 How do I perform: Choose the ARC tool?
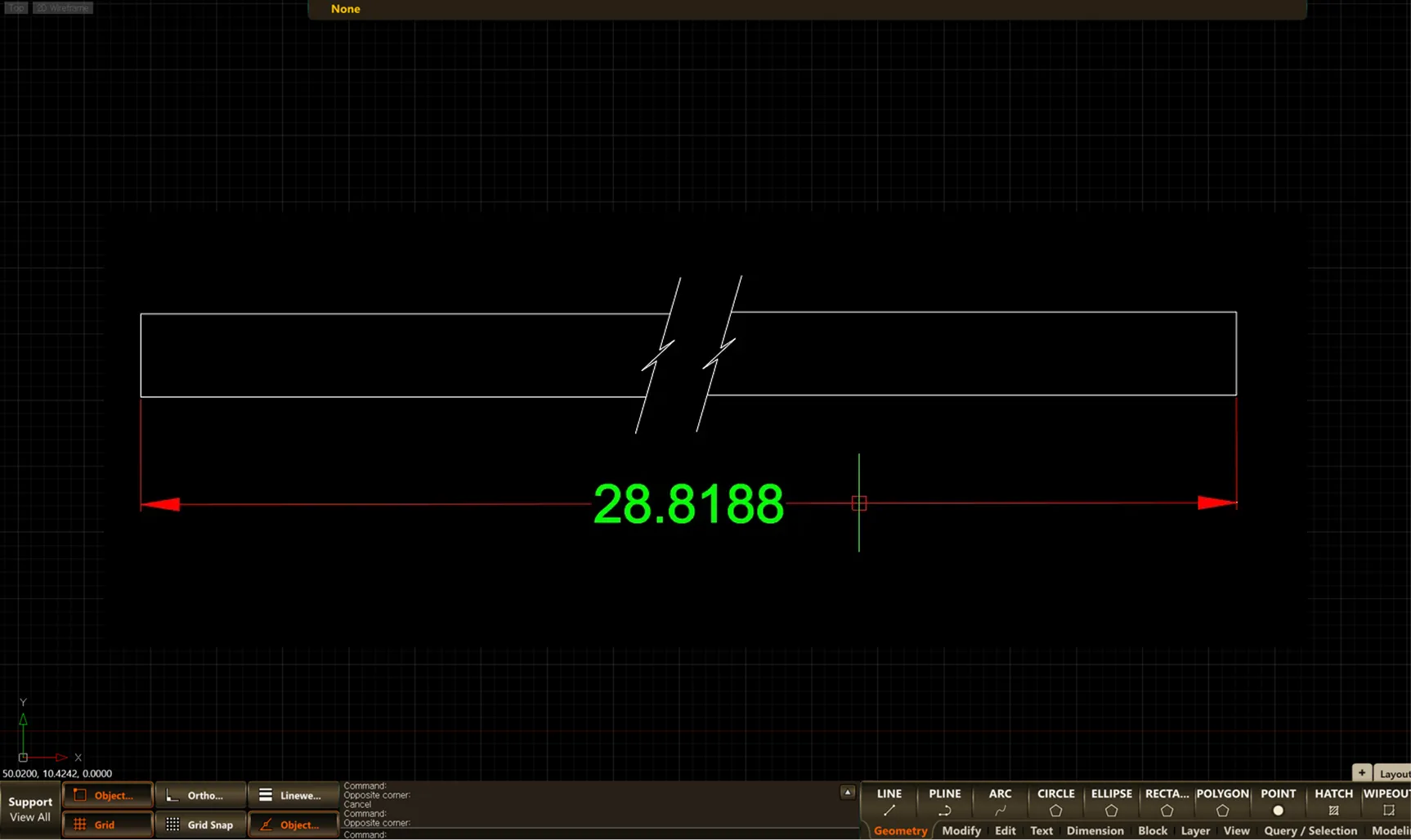(x=1000, y=802)
